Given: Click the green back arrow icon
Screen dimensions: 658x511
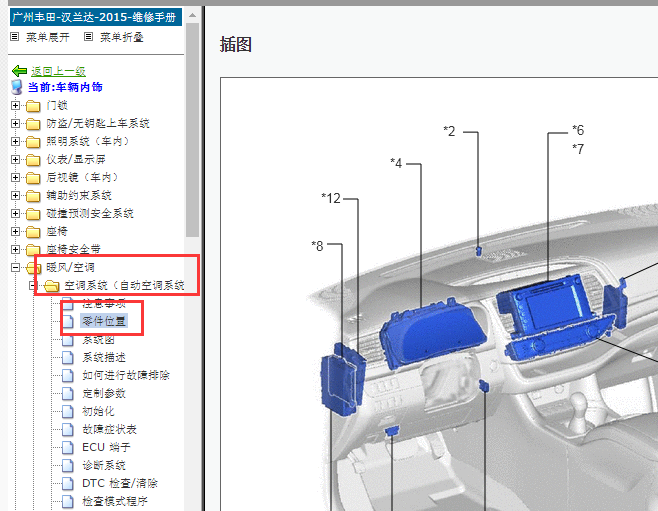Looking at the screenshot, I should (x=19, y=71).
